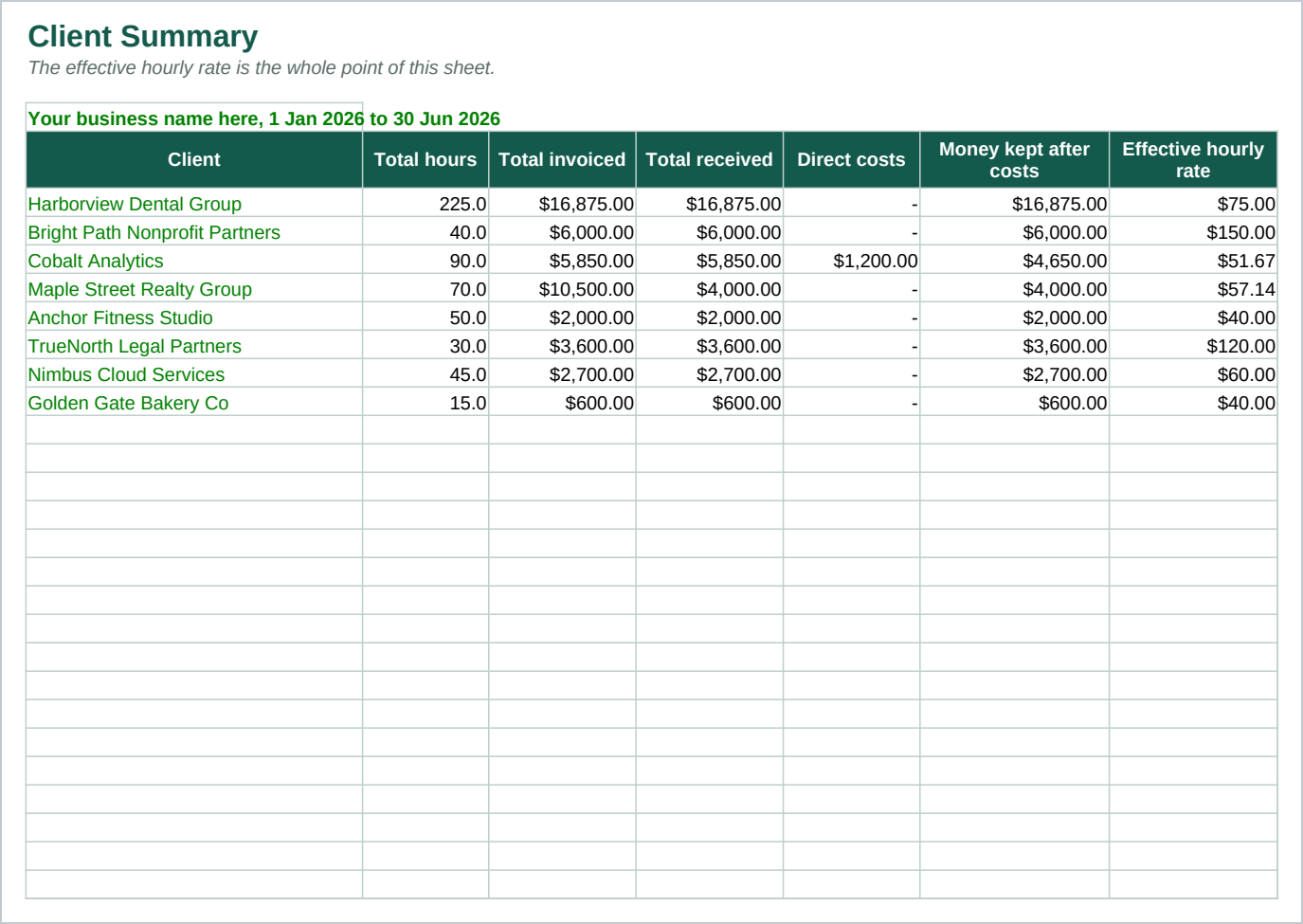
Task: Select the Anchor Fitness Studio cell
Action: click(194, 317)
